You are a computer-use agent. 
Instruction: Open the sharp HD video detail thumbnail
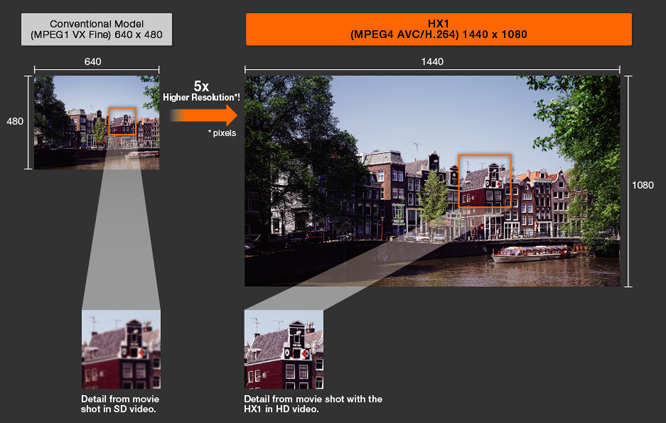(283, 349)
